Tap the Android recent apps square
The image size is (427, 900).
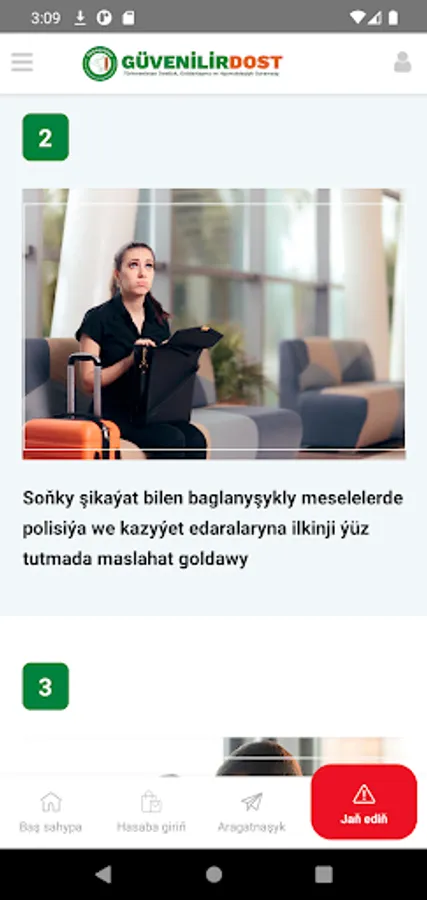(324, 874)
